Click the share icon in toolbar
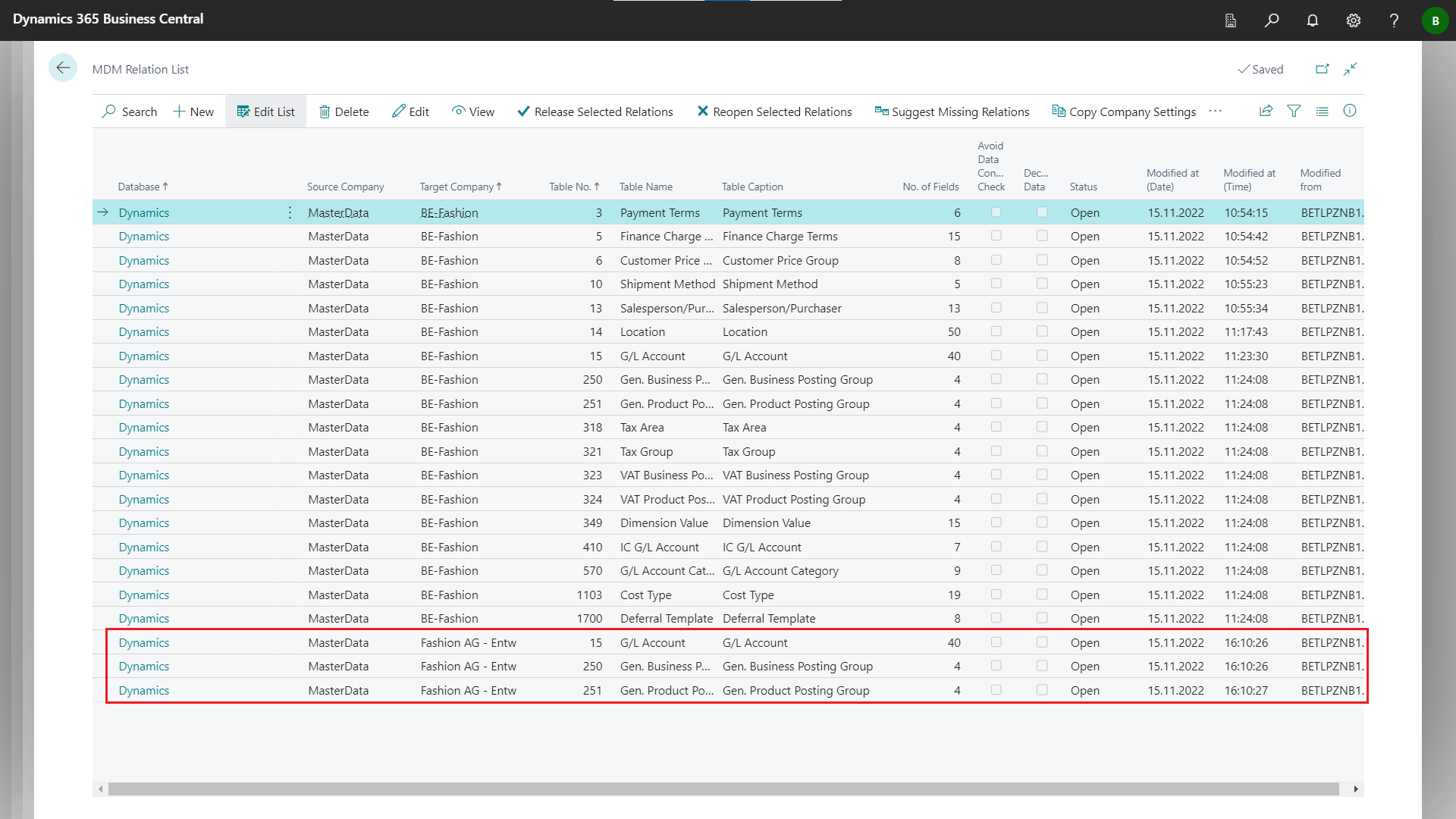Screen dimensions: 1456x819 click(1266, 111)
